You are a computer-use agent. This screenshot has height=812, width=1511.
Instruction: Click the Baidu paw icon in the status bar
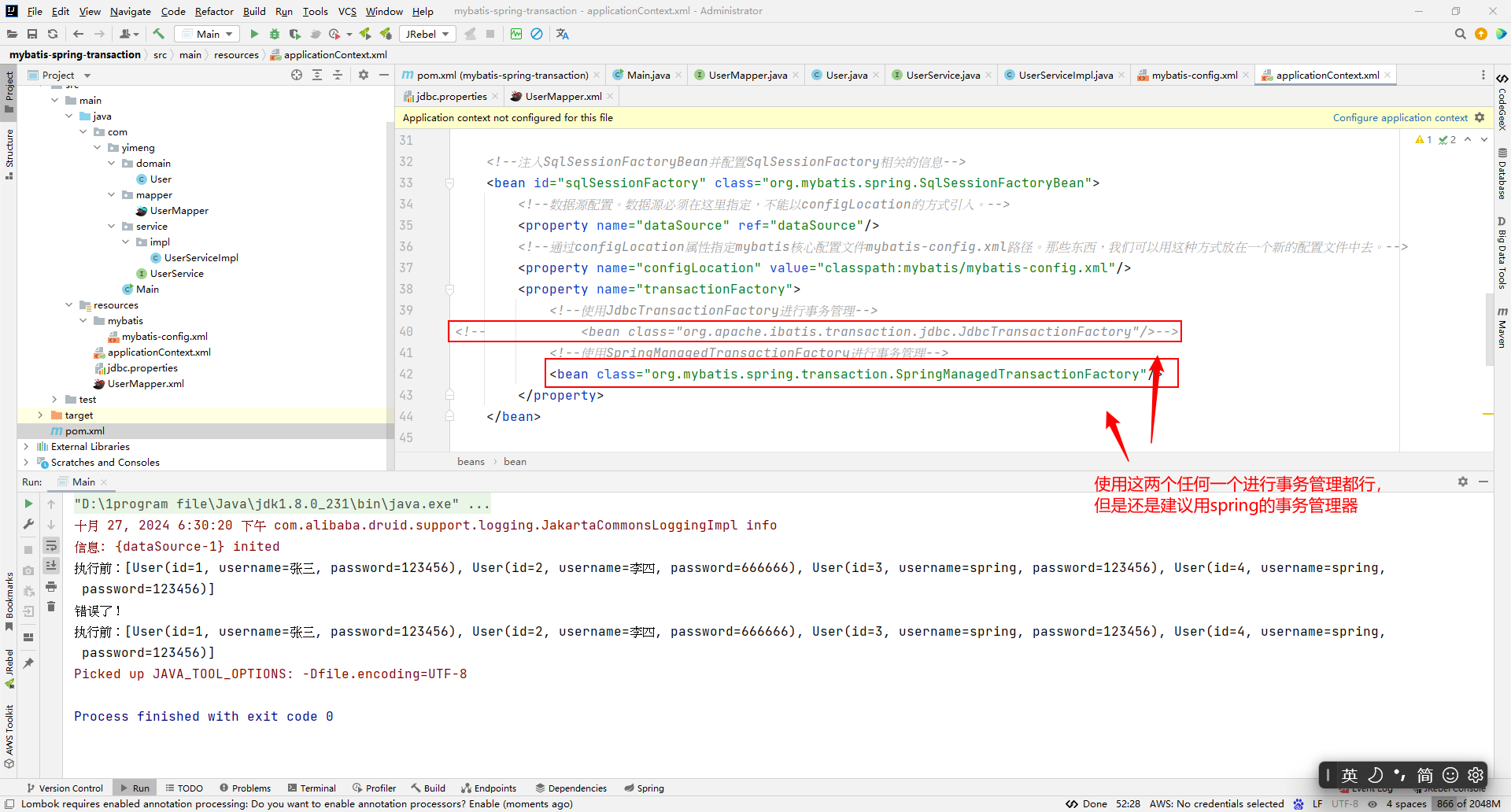click(1299, 803)
